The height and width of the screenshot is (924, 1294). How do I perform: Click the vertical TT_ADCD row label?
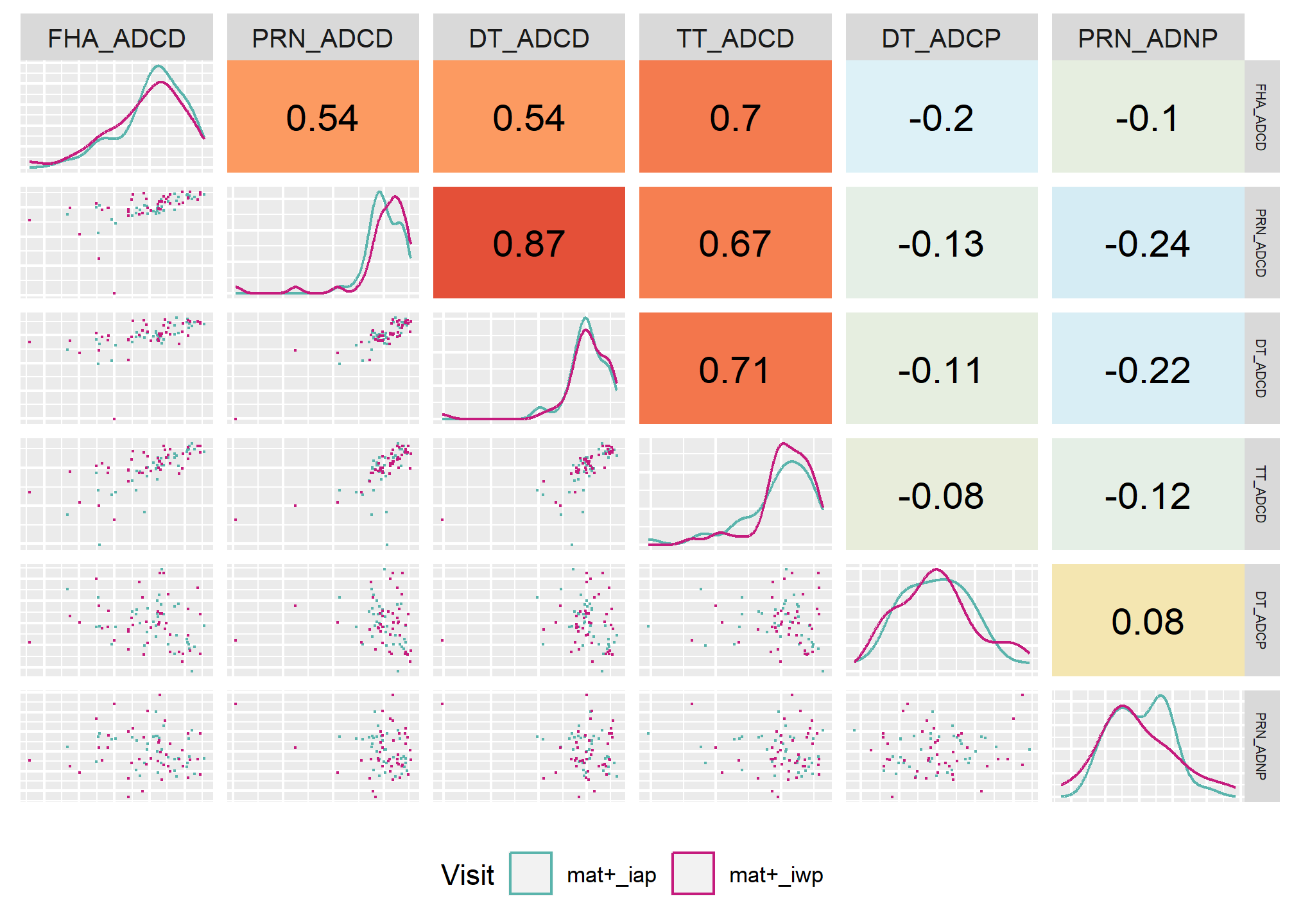pyautogui.click(x=1261, y=494)
